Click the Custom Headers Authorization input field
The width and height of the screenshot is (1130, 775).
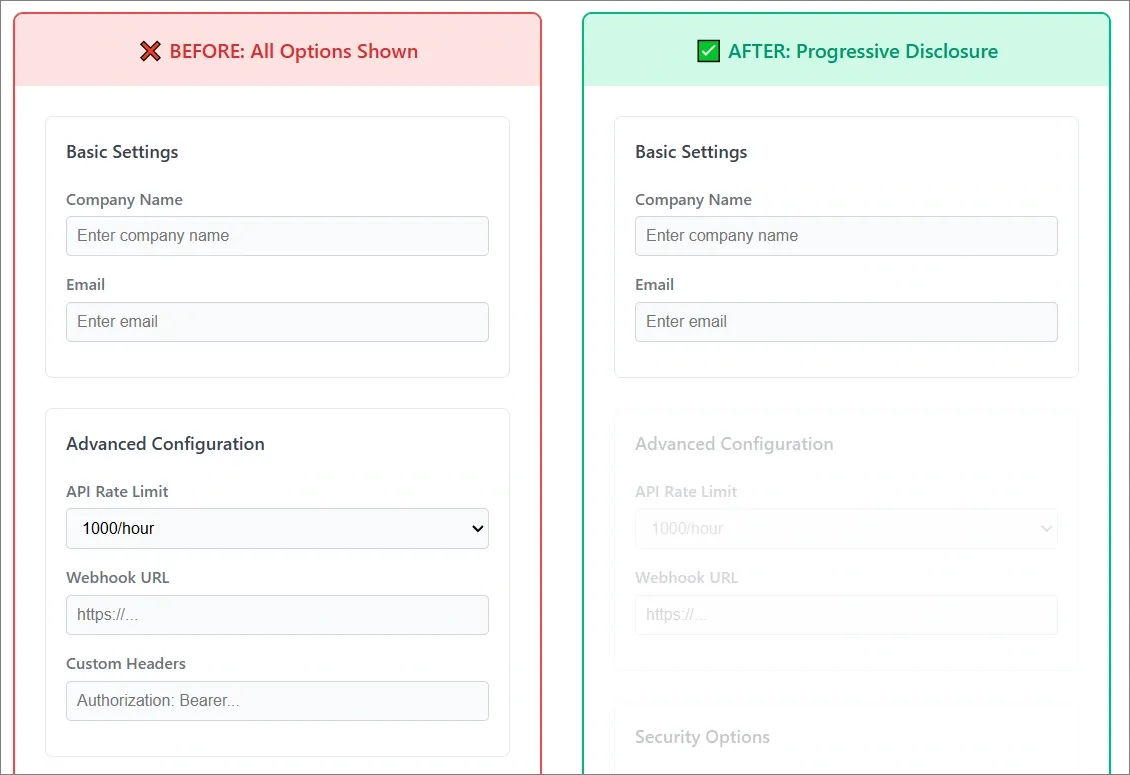click(277, 701)
